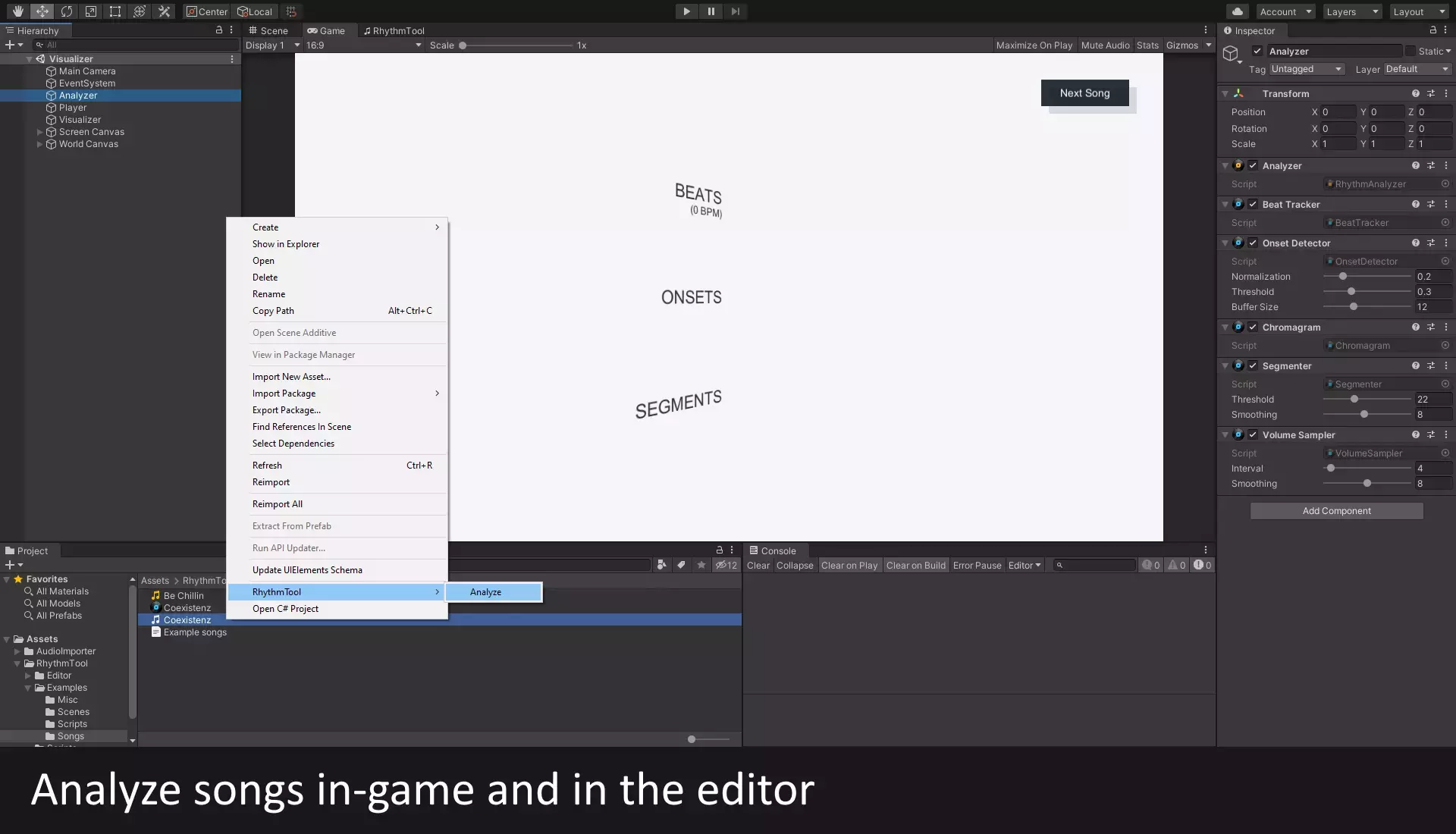Open the Tag Untagged dropdown

[x=1306, y=69]
